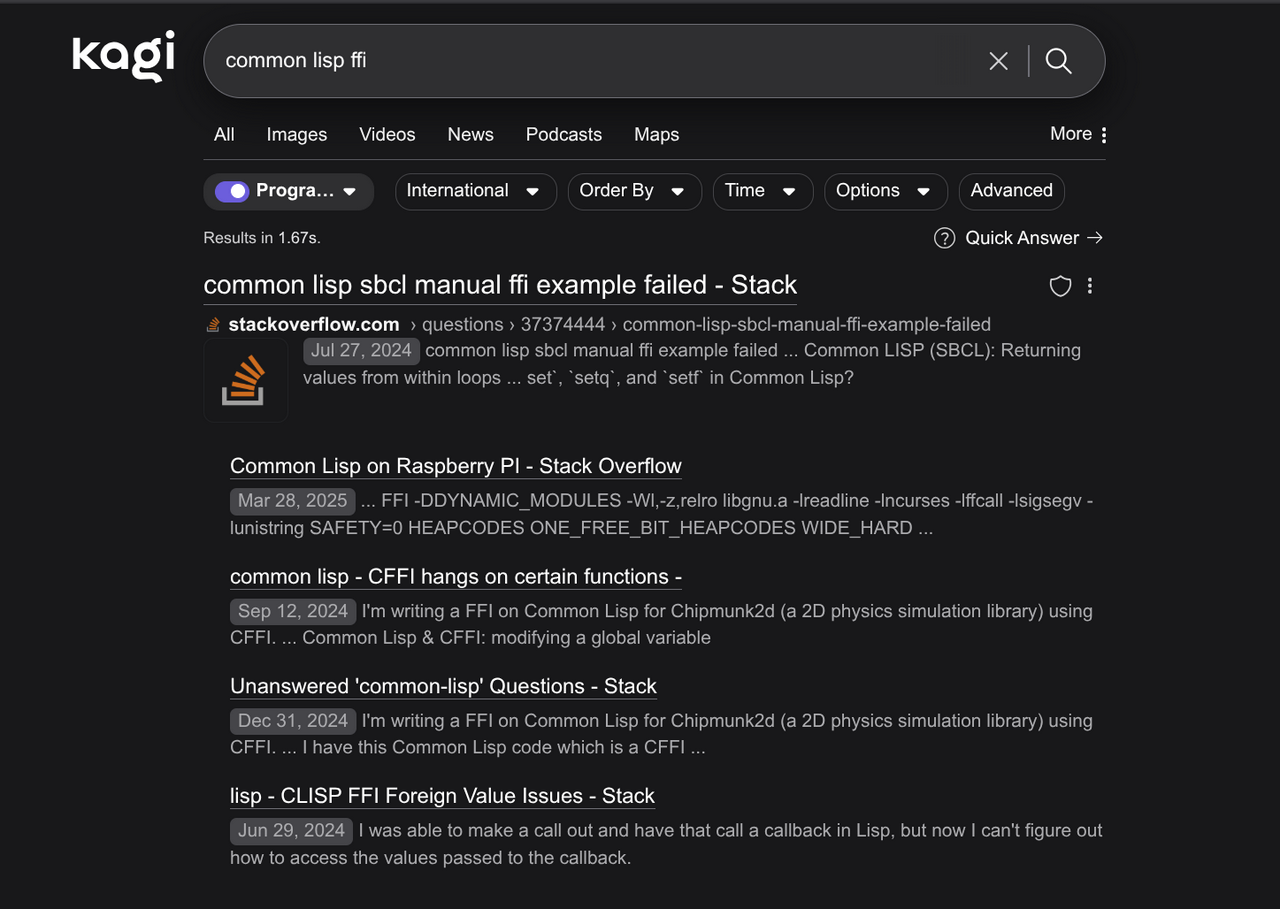The height and width of the screenshot is (909, 1280).
Task: Click the 'Dec 31, 2024' date badge
Action: click(x=293, y=721)
